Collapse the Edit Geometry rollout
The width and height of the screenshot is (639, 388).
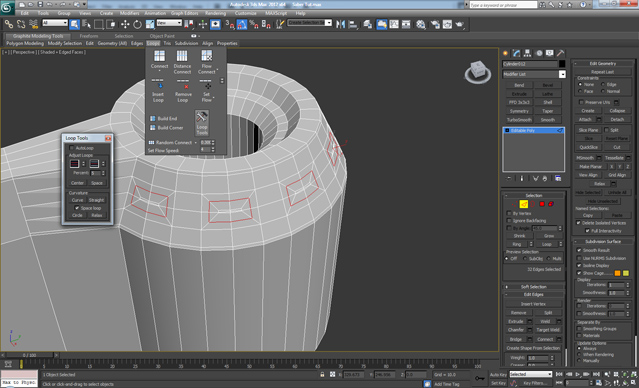603,64
